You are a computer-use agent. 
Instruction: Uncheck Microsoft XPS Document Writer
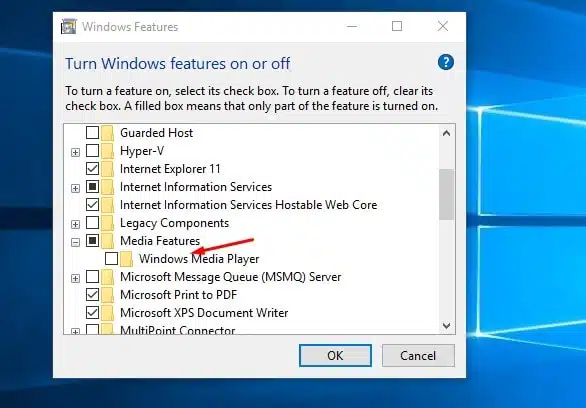click(92, 312)
